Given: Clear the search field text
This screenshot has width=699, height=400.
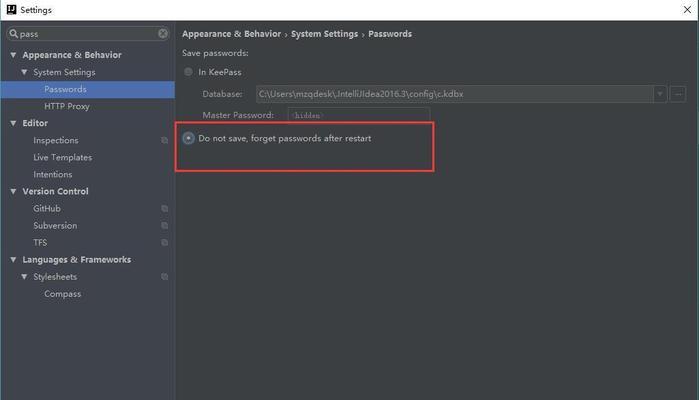Looking at the screenshot, I should 163,33.
